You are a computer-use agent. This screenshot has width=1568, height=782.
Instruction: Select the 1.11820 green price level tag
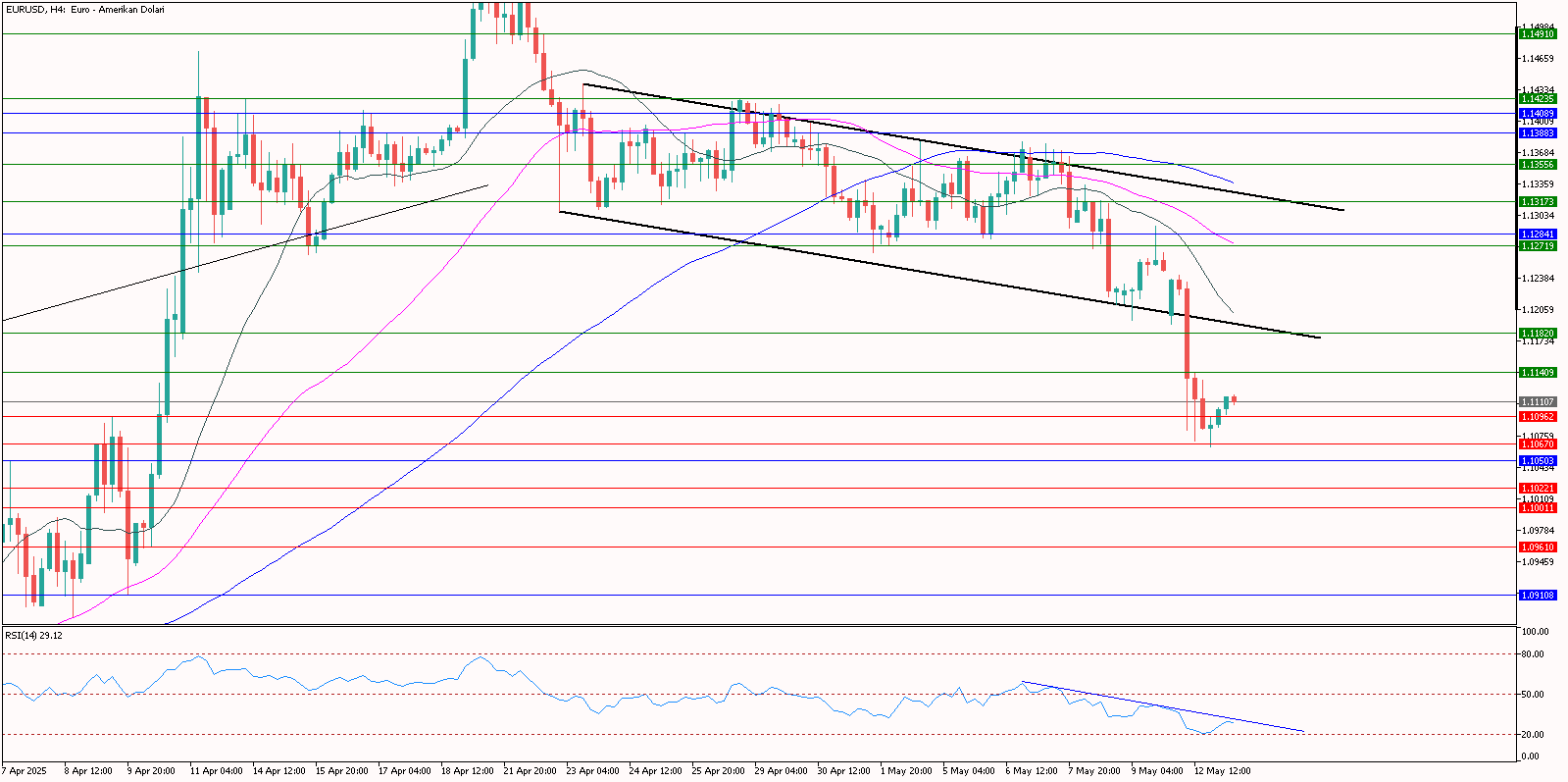tap(1537, 334)
